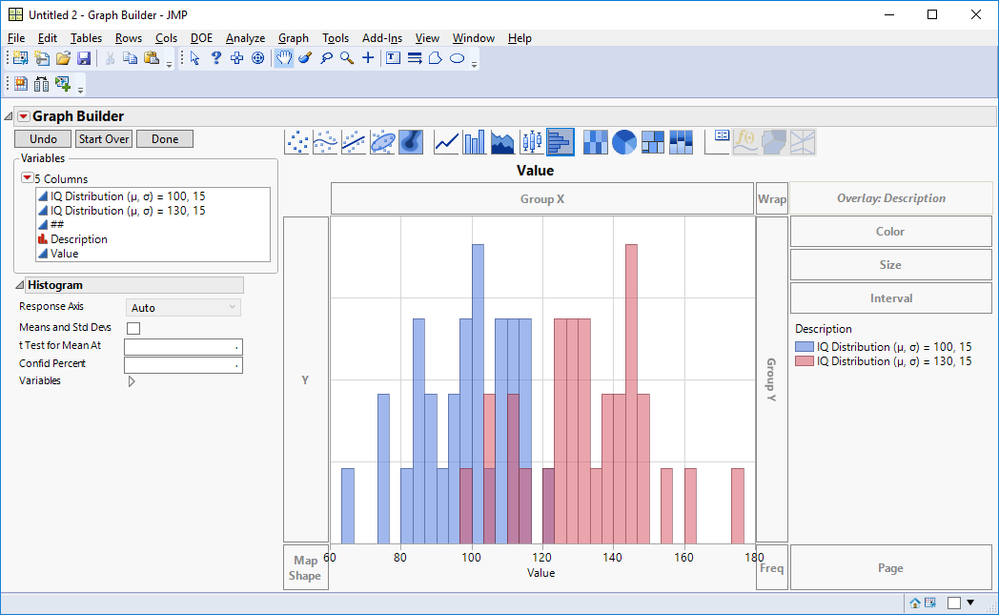The image size is (999, 615).
Task: Open the Graph Builder red triangle menu
Action: [x=24, y=116]
